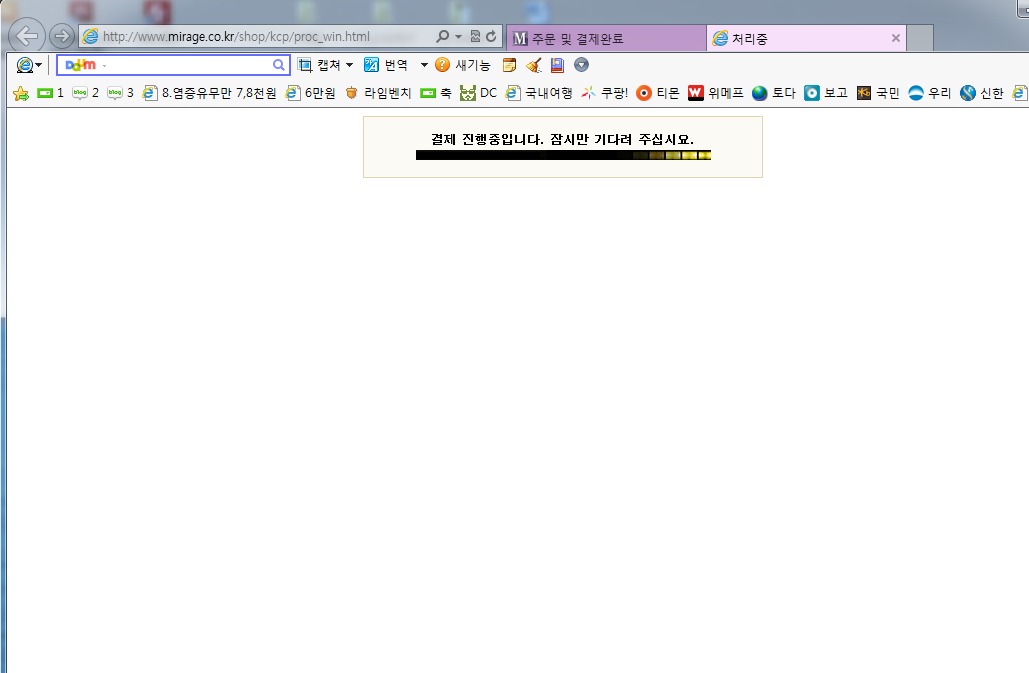Click the browser Forward arrow button
Viewport: 1029px width, 673px height.
(x=61, y=36)
